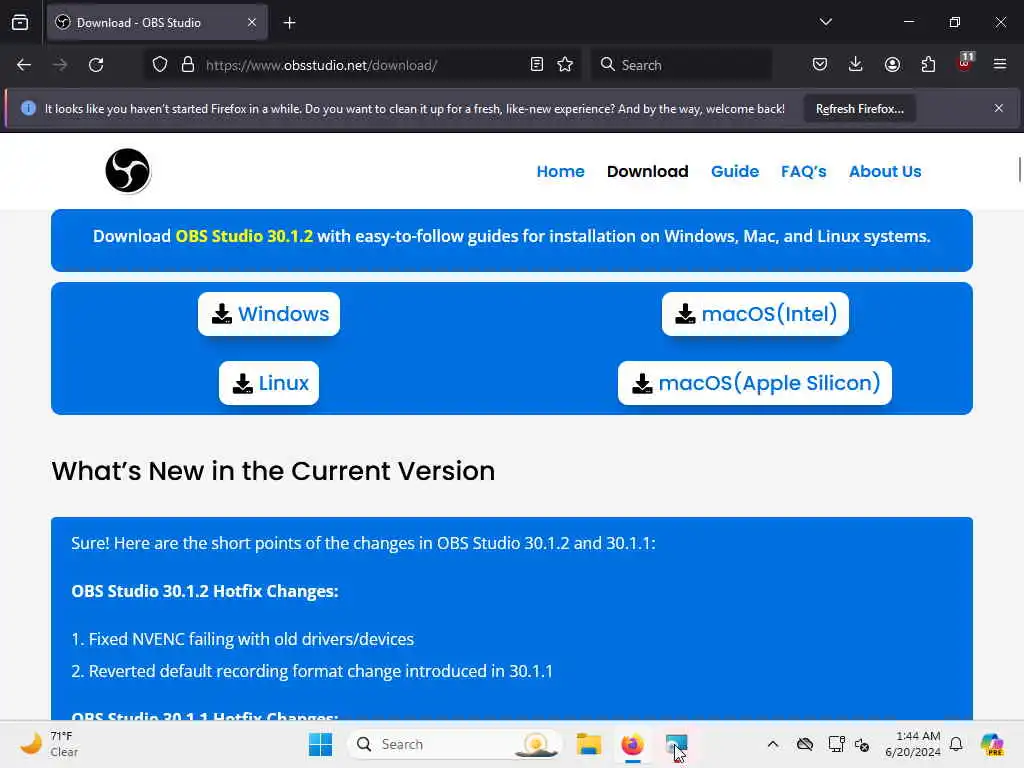
Task: Click the Firefox taskbar icon
Action: click(632, 744)
